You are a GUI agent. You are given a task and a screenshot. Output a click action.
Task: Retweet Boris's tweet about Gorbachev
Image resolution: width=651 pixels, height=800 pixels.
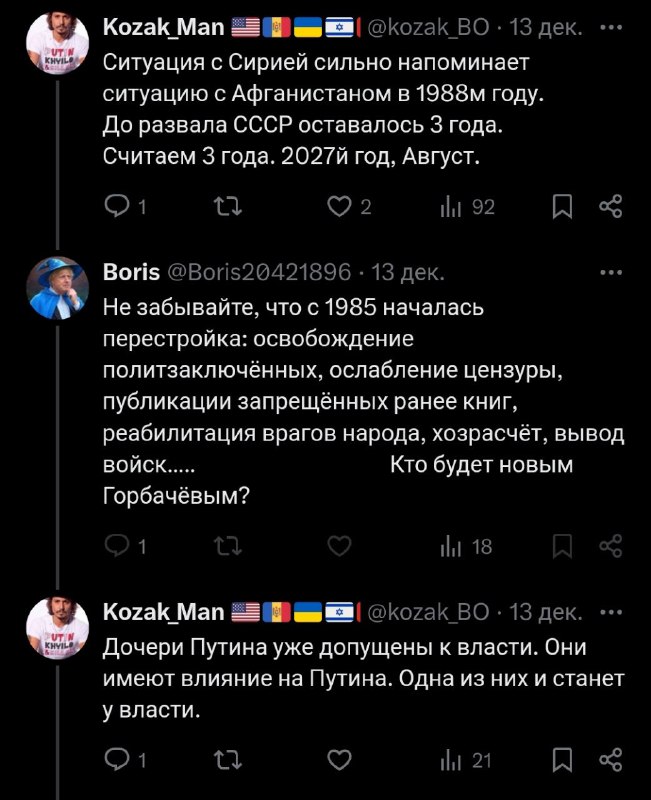click(228, 546)
